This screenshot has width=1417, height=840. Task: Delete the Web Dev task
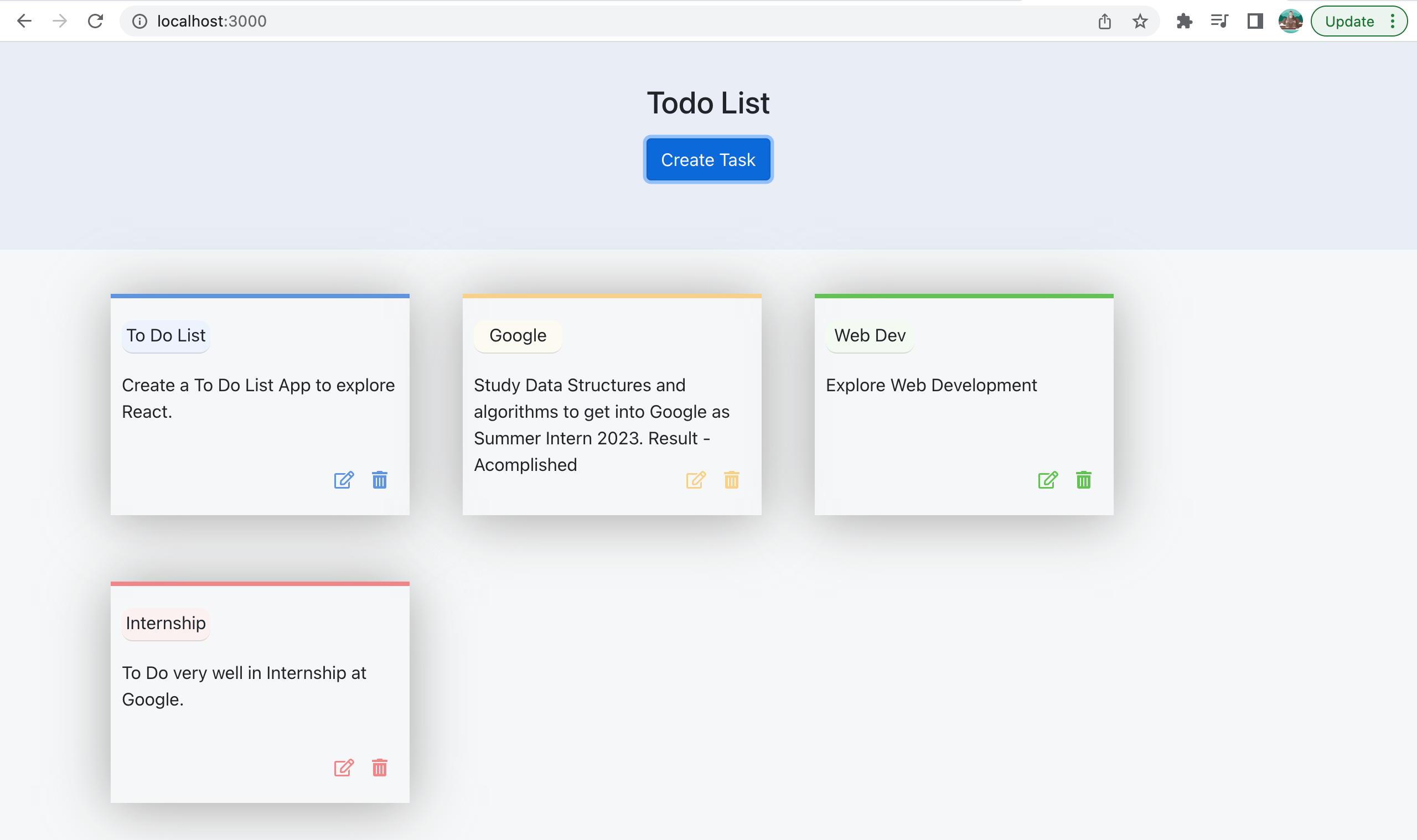click(1083, 480)
